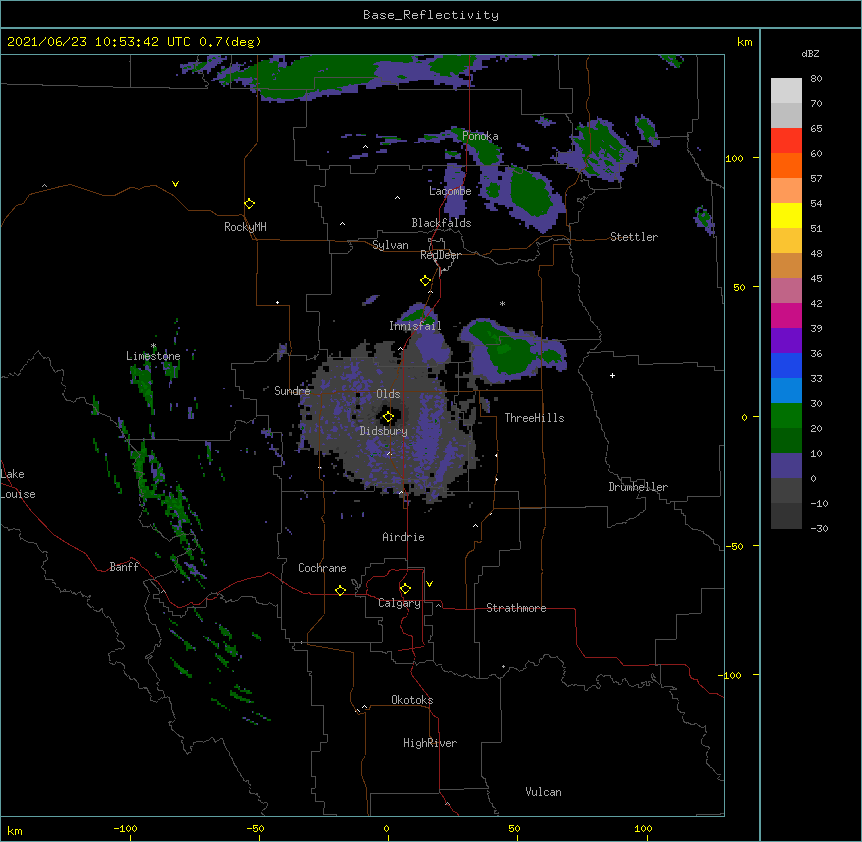Pick the light gray 80 dBZ swatch

[786, 91]
